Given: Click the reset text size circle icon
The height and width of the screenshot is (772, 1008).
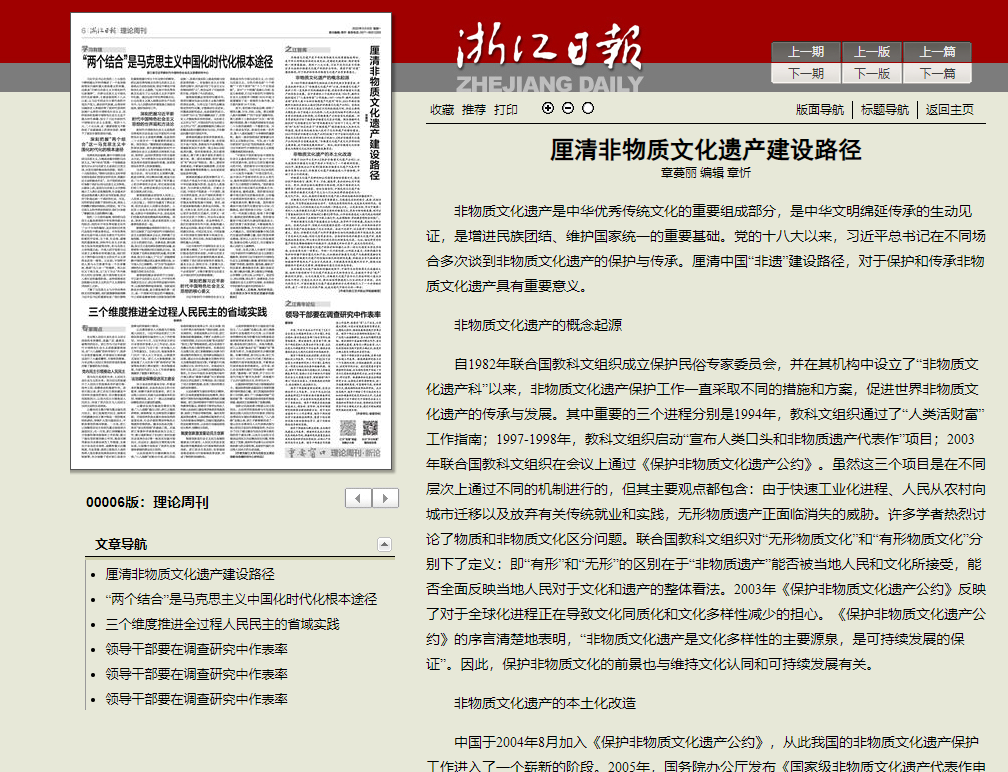Looking at the screenshot, I should (x=588, y=108).
